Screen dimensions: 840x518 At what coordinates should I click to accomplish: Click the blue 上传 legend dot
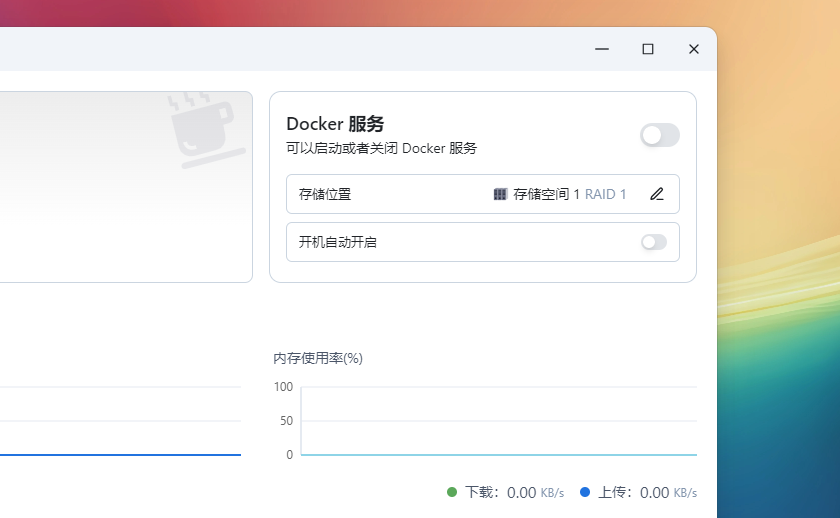tap(584, 492)
